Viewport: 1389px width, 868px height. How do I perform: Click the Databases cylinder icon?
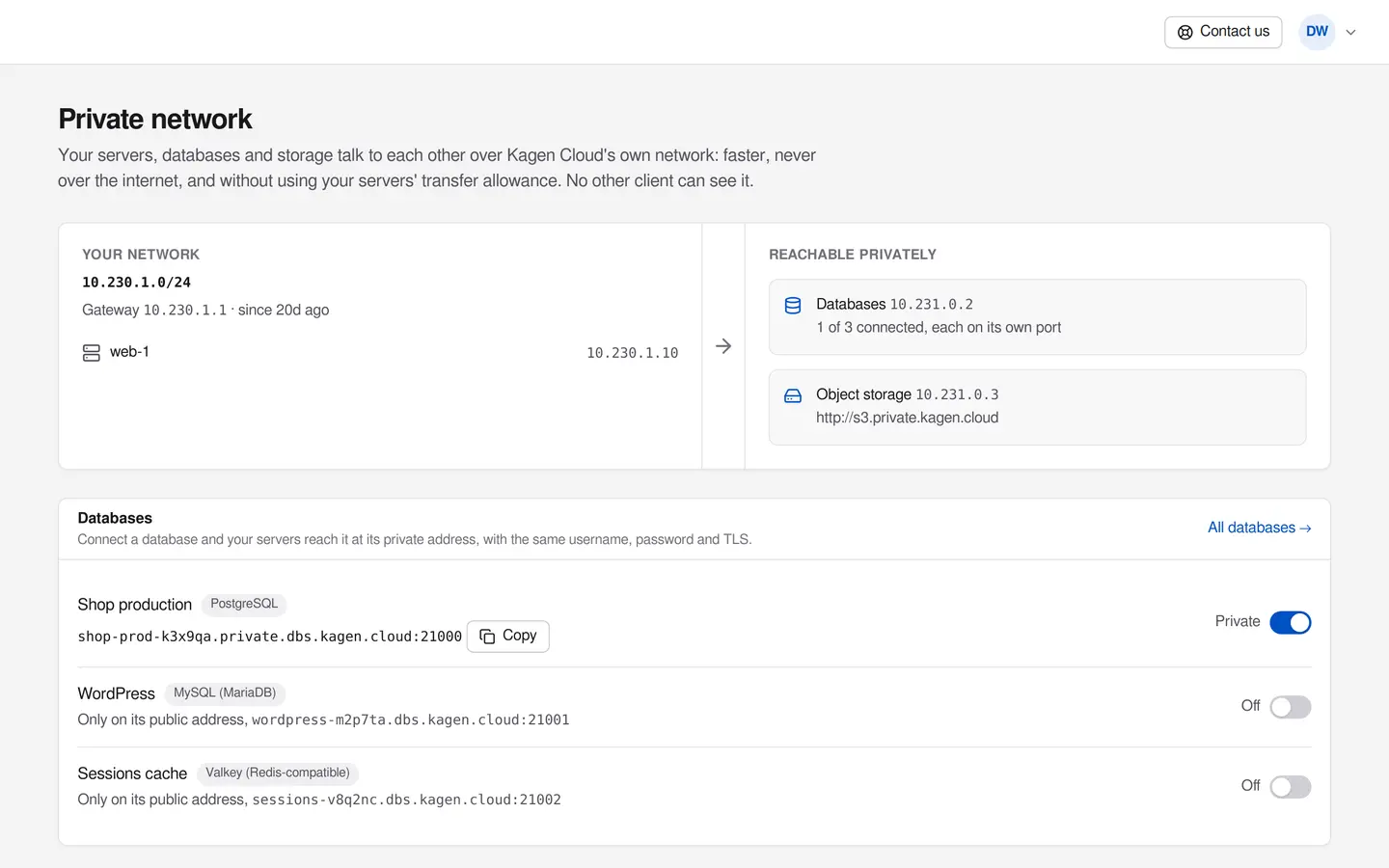(x=793, y=306)
